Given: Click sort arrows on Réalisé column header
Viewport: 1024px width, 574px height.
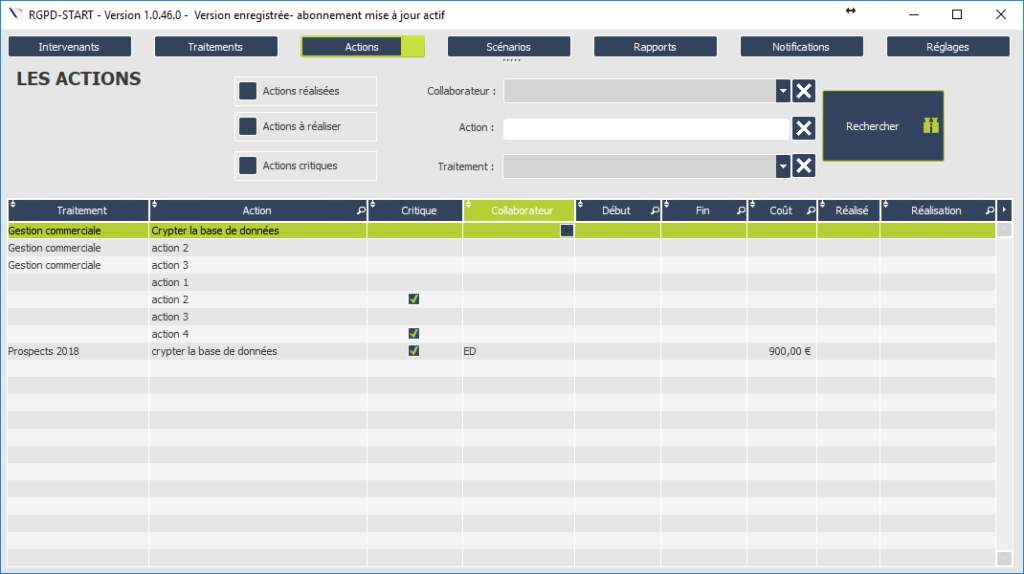Looking at the screenshot, I should point(822,205).
